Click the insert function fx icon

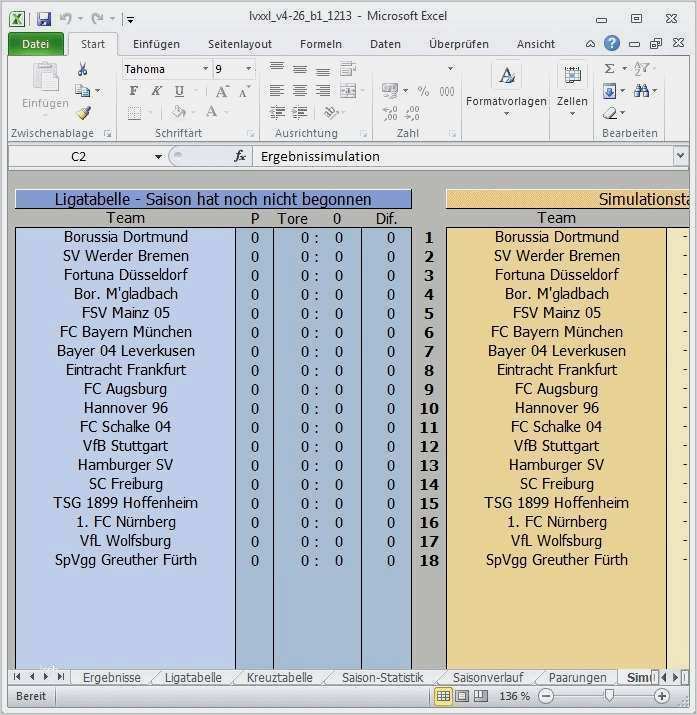pos(240,157)
